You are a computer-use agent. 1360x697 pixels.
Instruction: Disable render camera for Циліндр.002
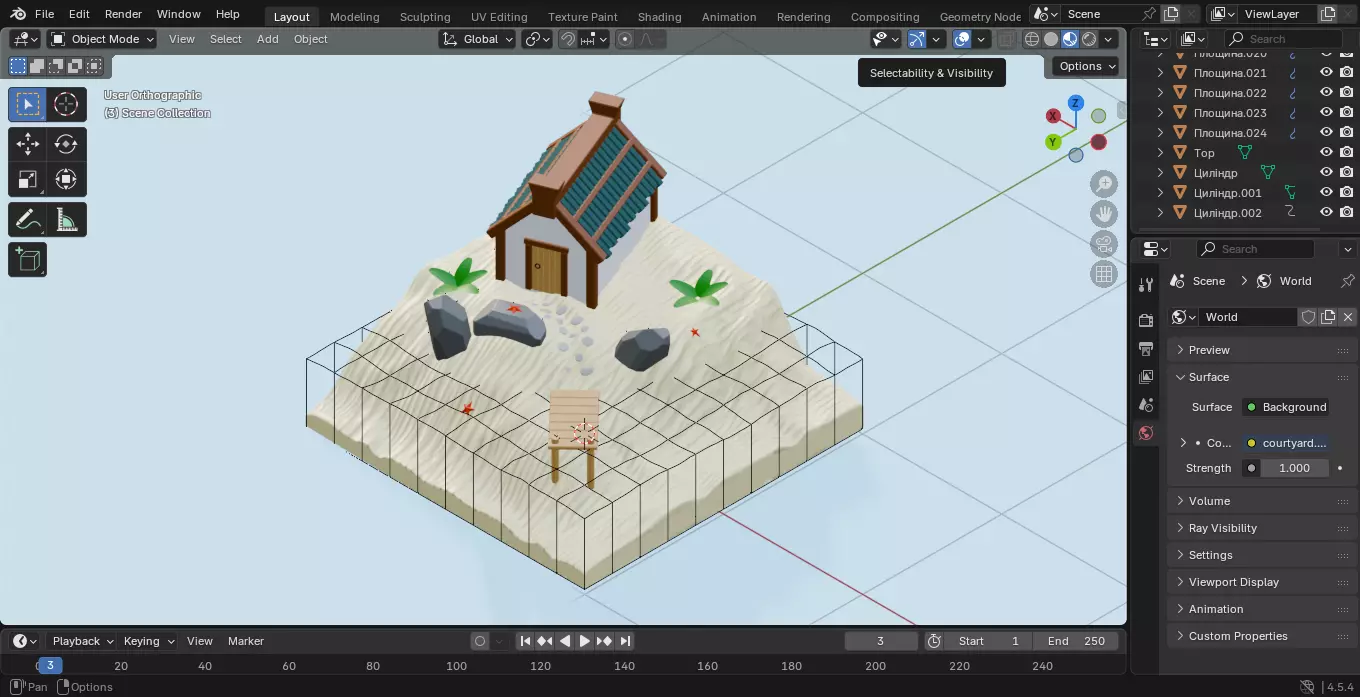pyautogui.click(x=1347, y=212)
